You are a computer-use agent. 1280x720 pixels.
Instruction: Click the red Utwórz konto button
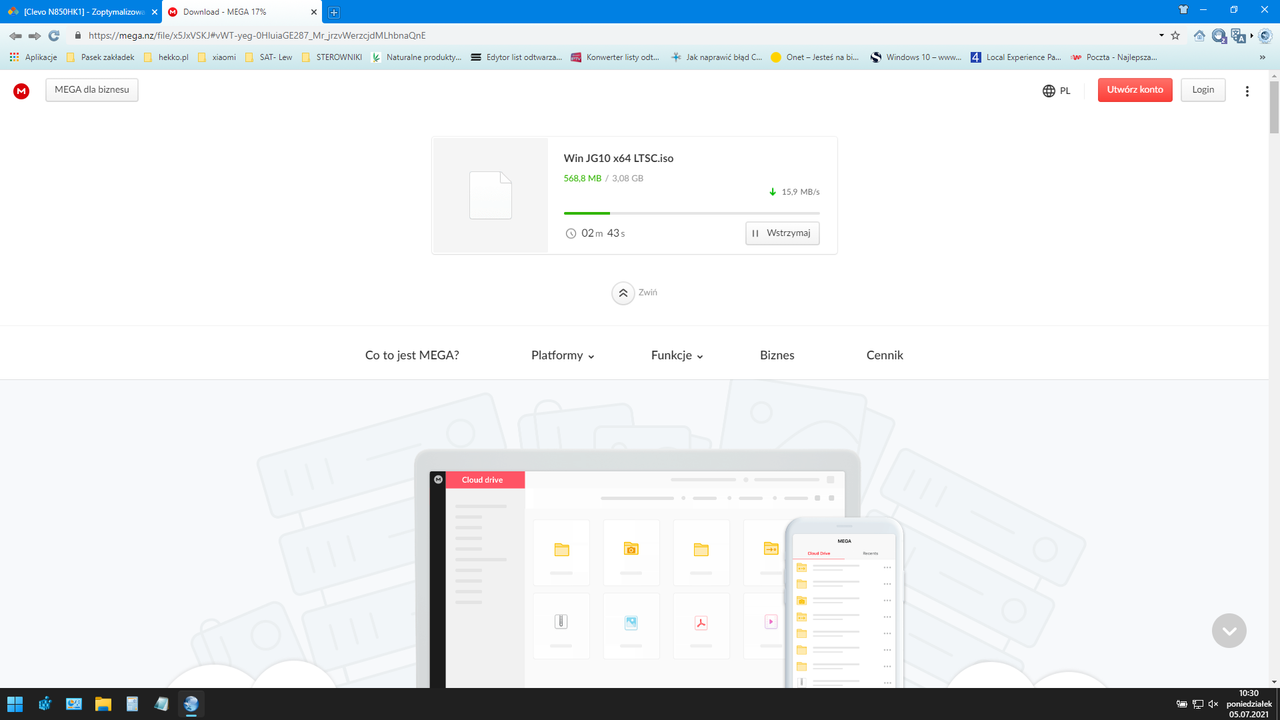1135,90
